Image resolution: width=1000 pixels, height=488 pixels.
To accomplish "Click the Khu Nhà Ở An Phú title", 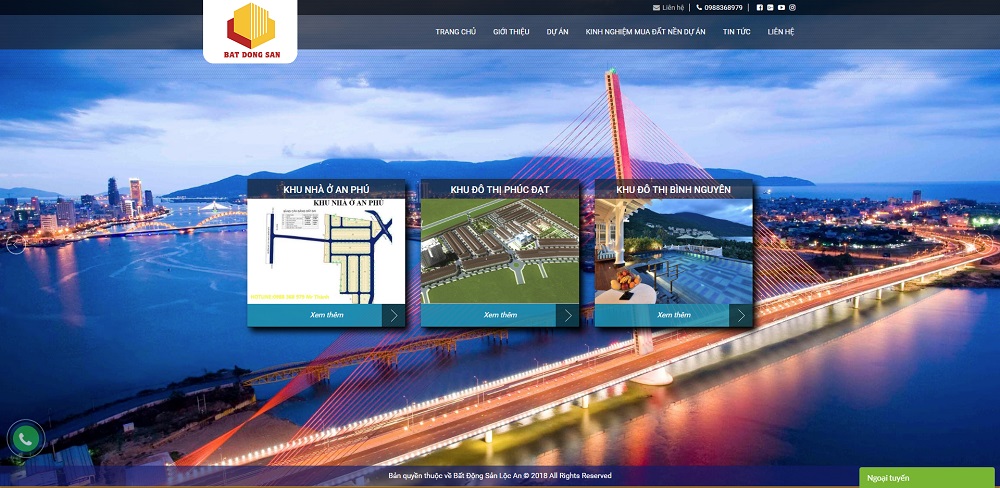I will click(327, 189).
